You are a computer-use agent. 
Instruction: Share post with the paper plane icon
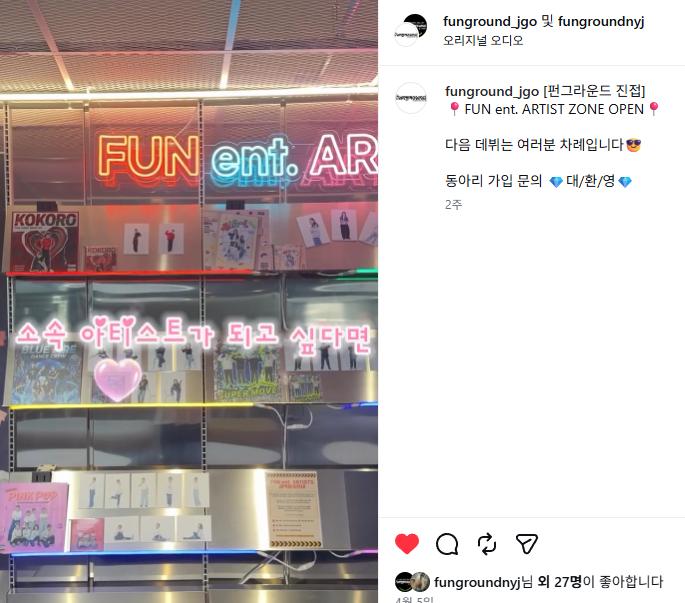526,544
